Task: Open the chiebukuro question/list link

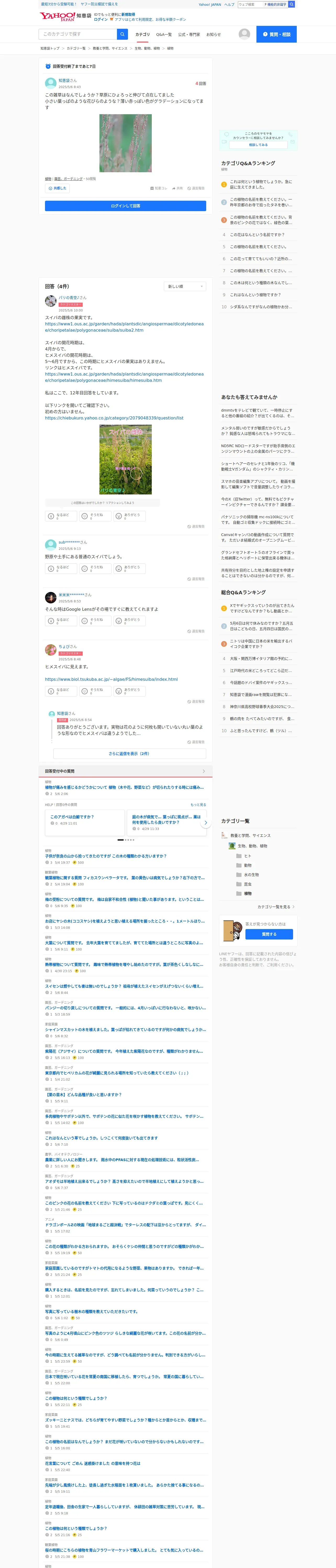Action: coord(114,418)
